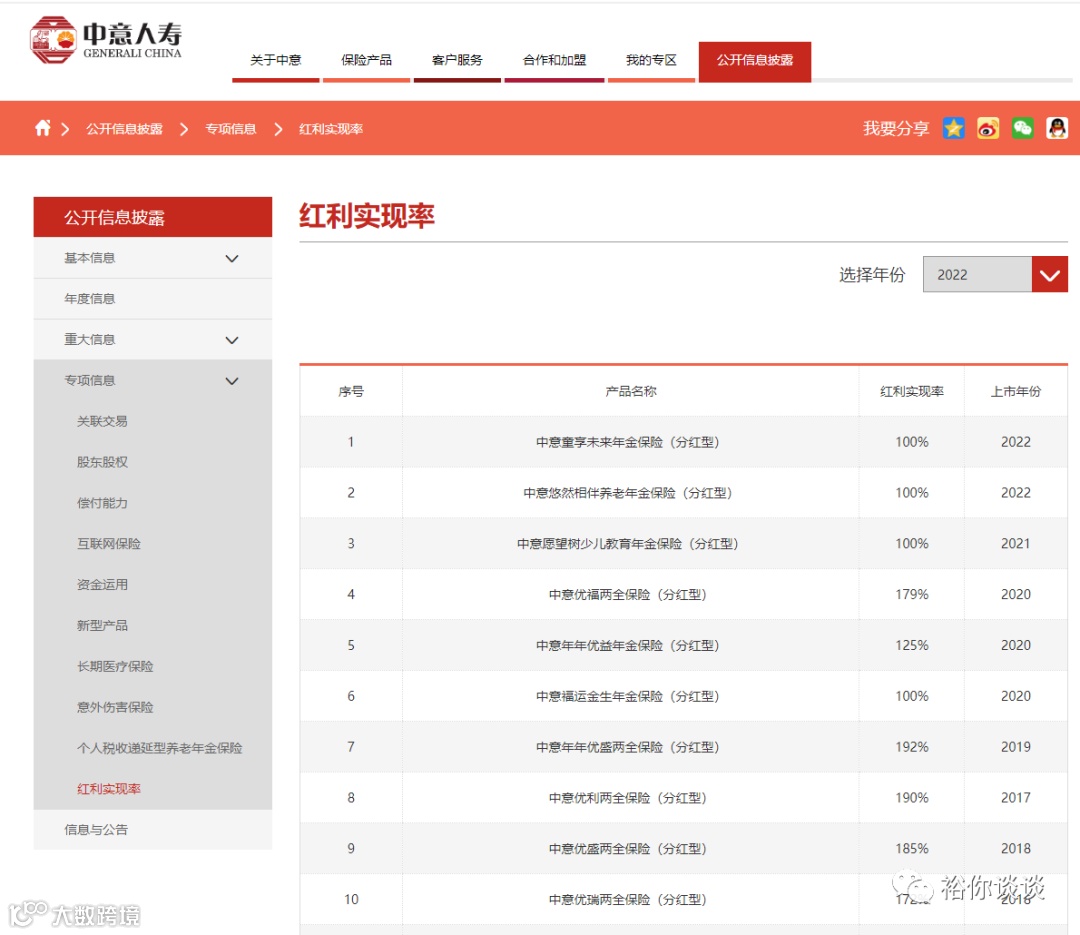Select 中意福运金生年金保险（分红型） row
The image size is (1080, 935).
683,696
